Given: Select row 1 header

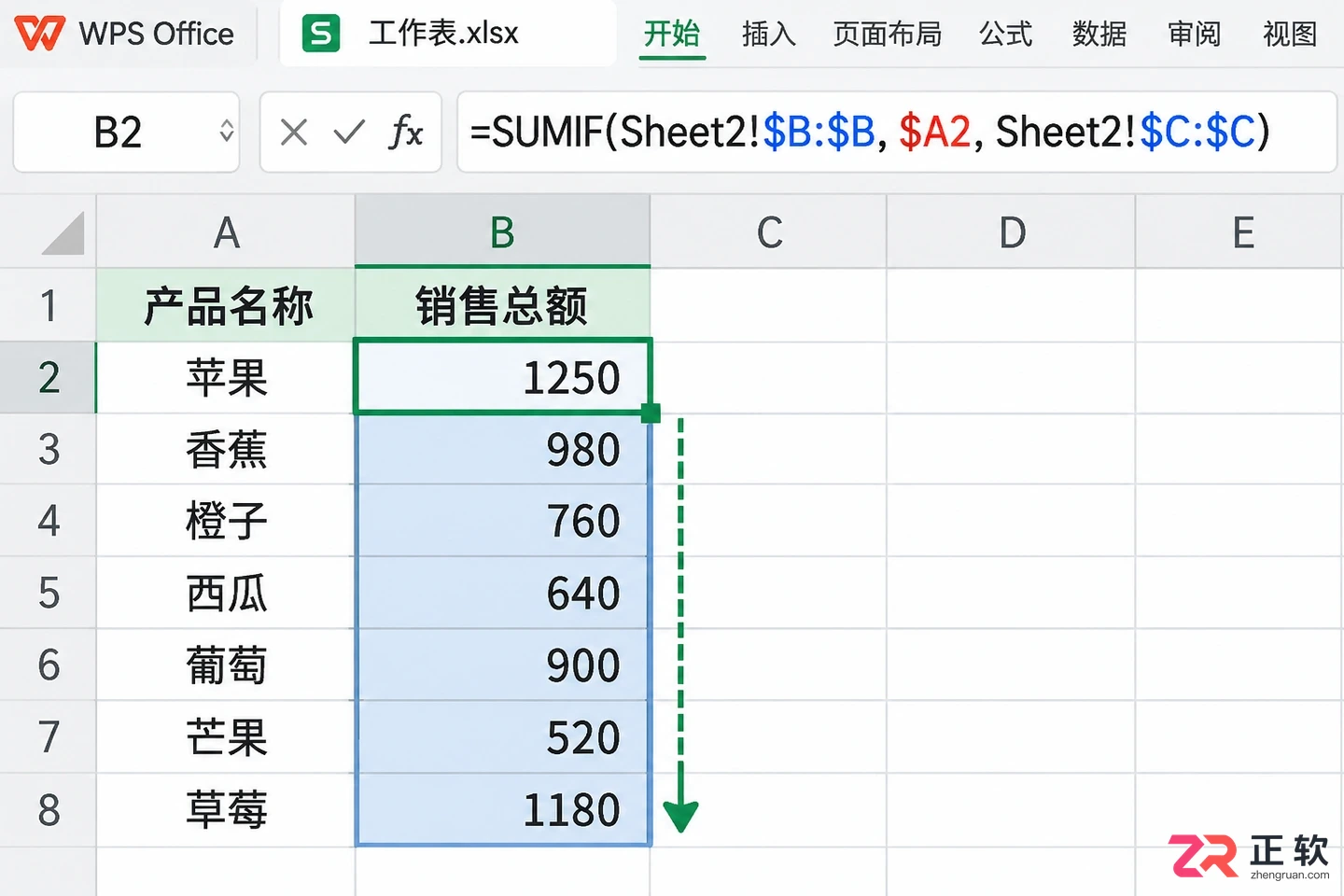Looking at the screenshot, I should (49, 305).
